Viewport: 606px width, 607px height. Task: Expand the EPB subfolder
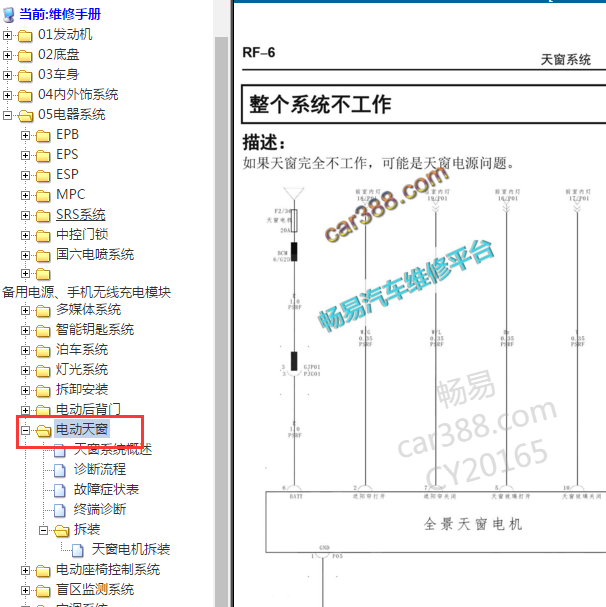25,135
